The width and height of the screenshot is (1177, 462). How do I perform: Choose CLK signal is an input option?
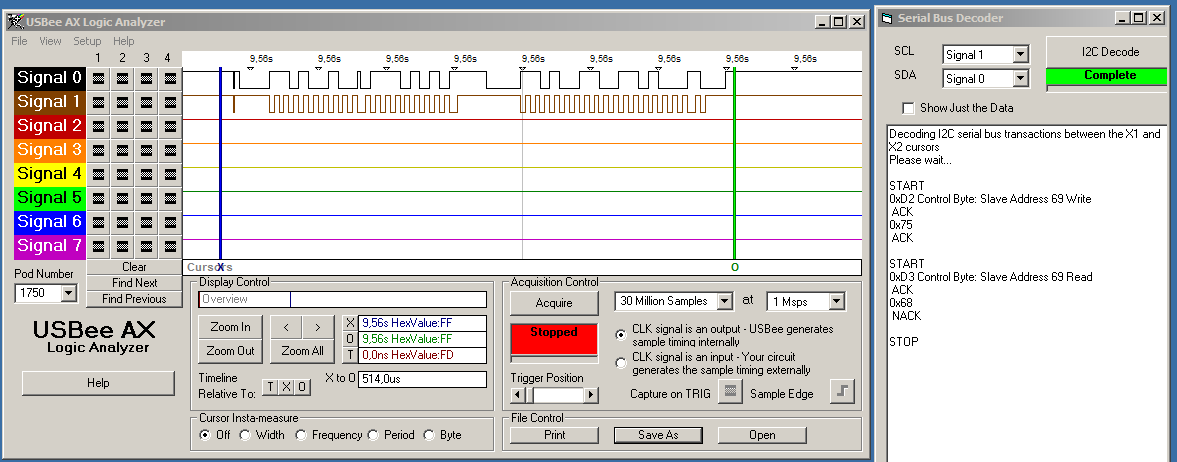click(x=621, y=363)
